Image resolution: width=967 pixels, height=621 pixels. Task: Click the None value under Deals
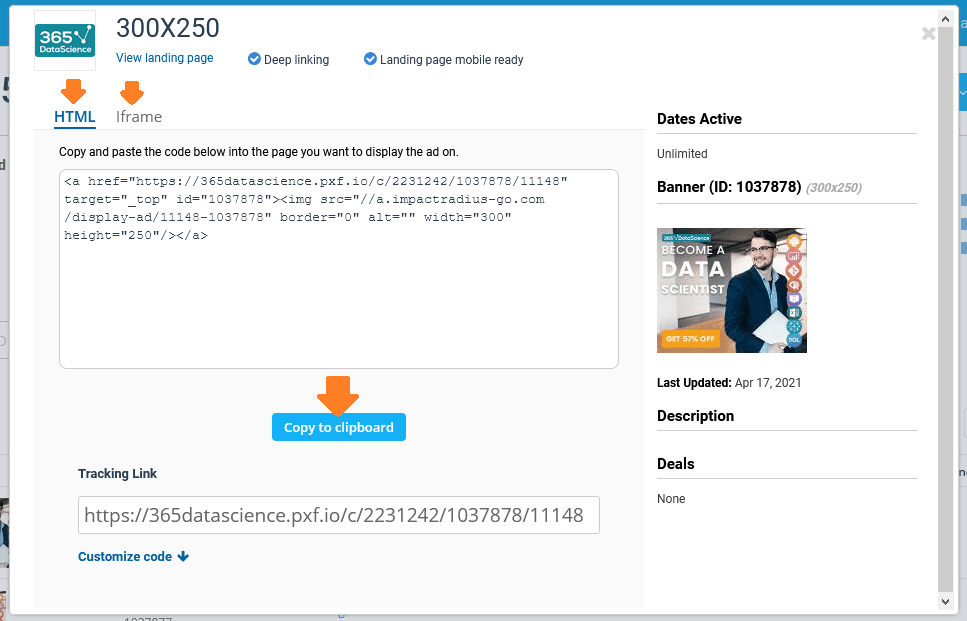pos(671,499)
